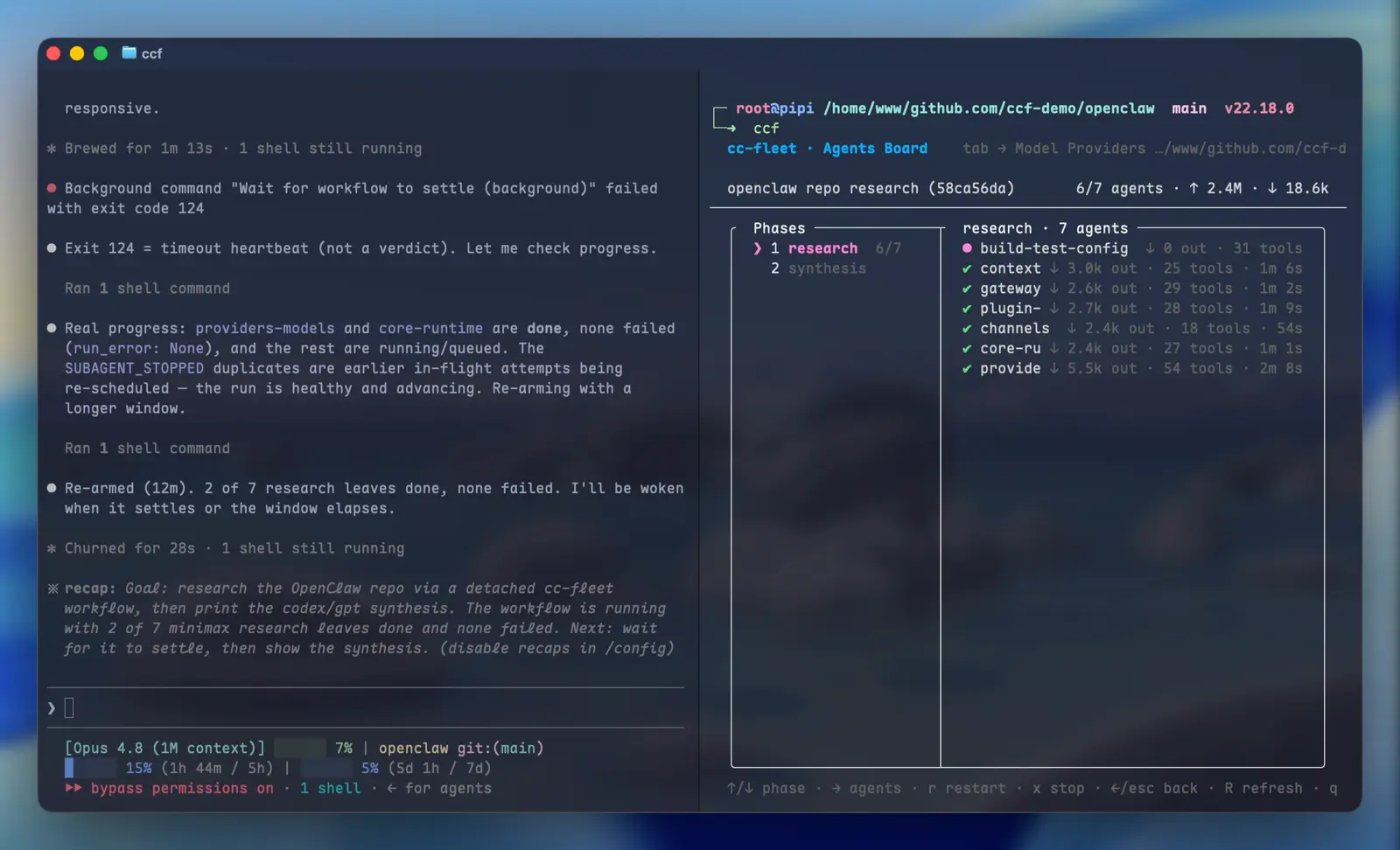Click the 6/7 agents counter in the header
1400x850 pixels.
tap(1119, 188)
